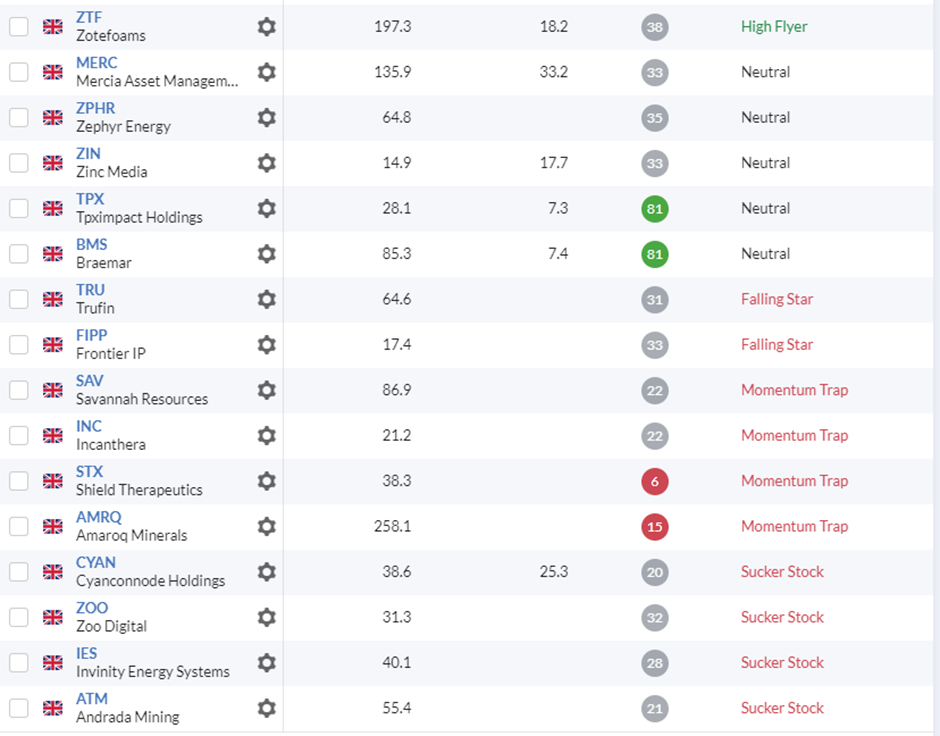Click Sucker Stock label for Zoo Digital
Viewport: 940px width, 736px height.
[782, 617]
